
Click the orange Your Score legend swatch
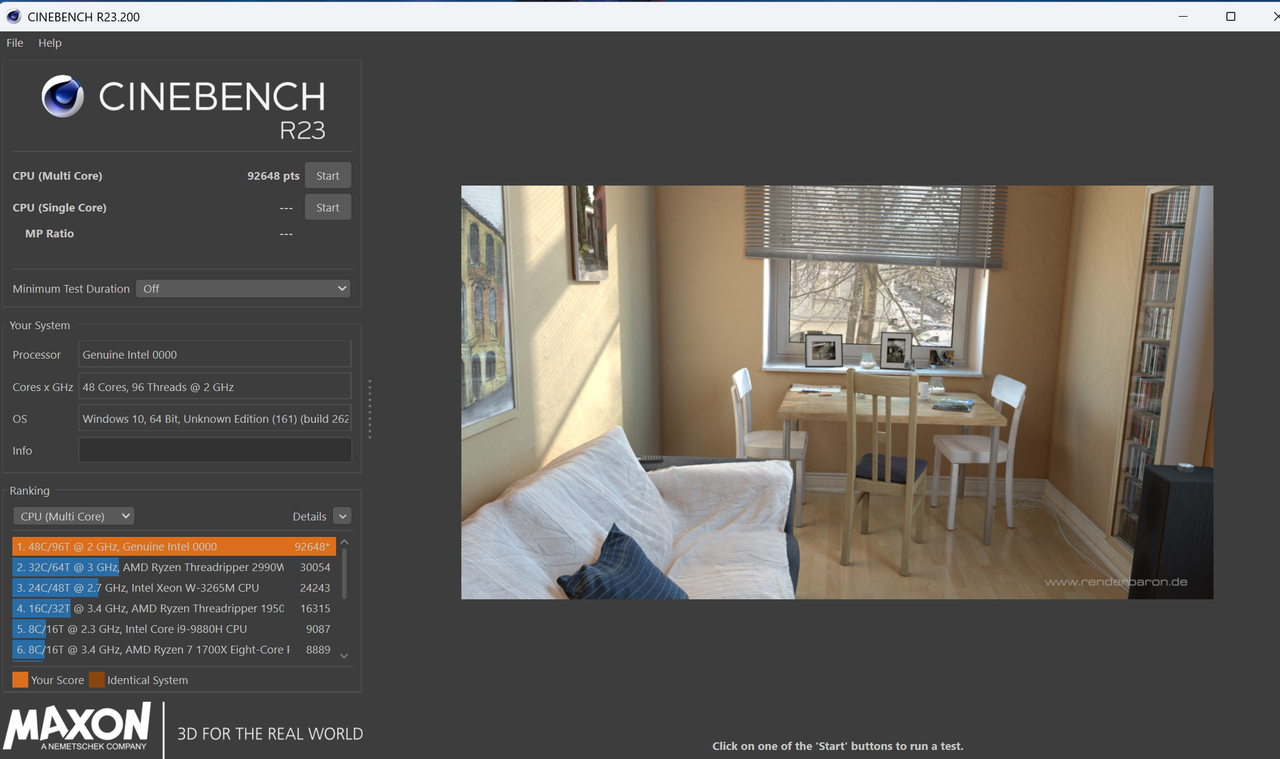[x=20, y=680]
